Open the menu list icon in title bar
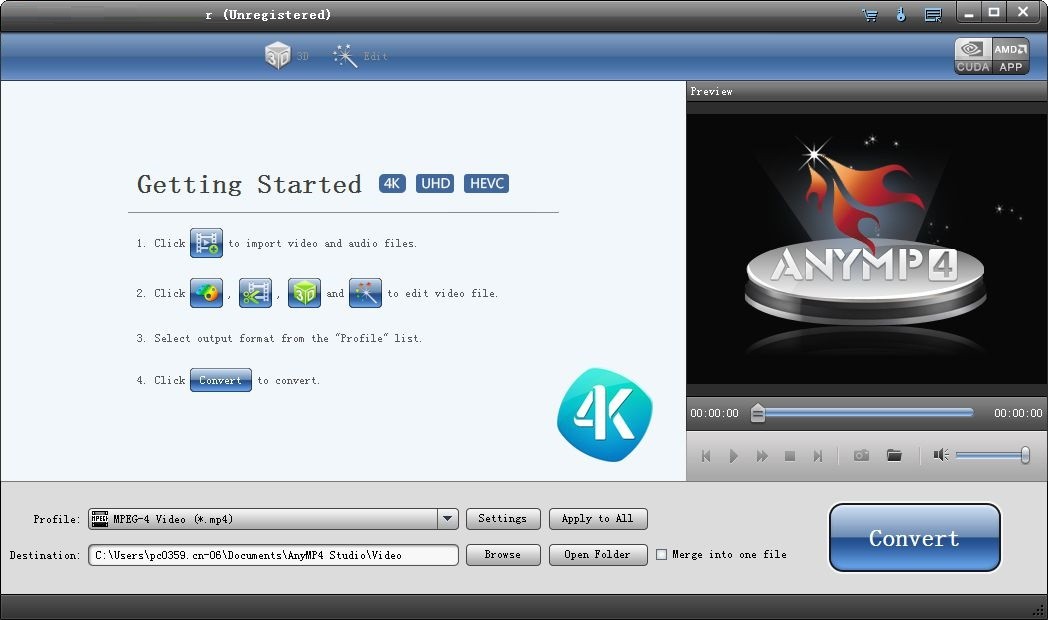The height and width of the screenshot is (620, 1048). pos(933,14)
